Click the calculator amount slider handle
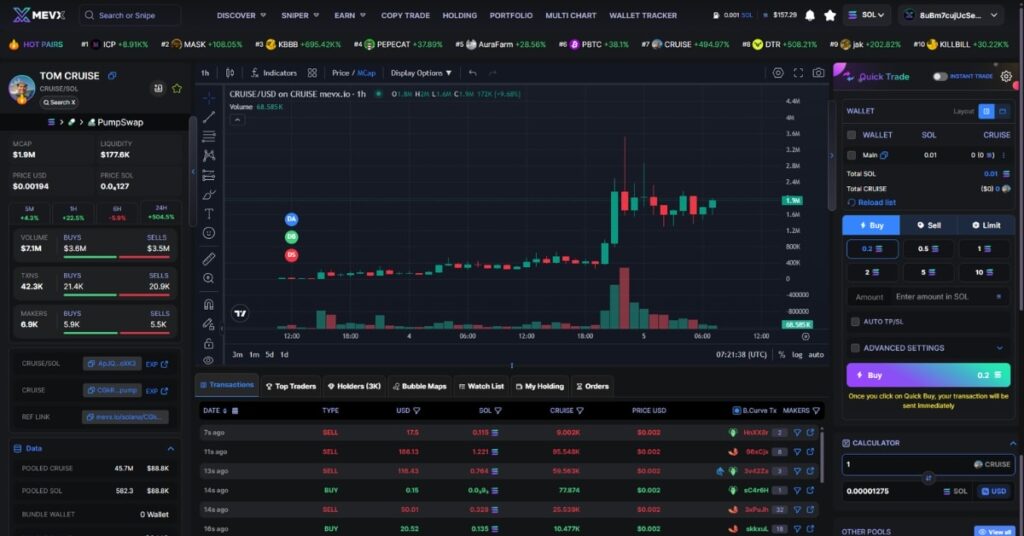This screenshot has height=536, width=1024. 928,478
